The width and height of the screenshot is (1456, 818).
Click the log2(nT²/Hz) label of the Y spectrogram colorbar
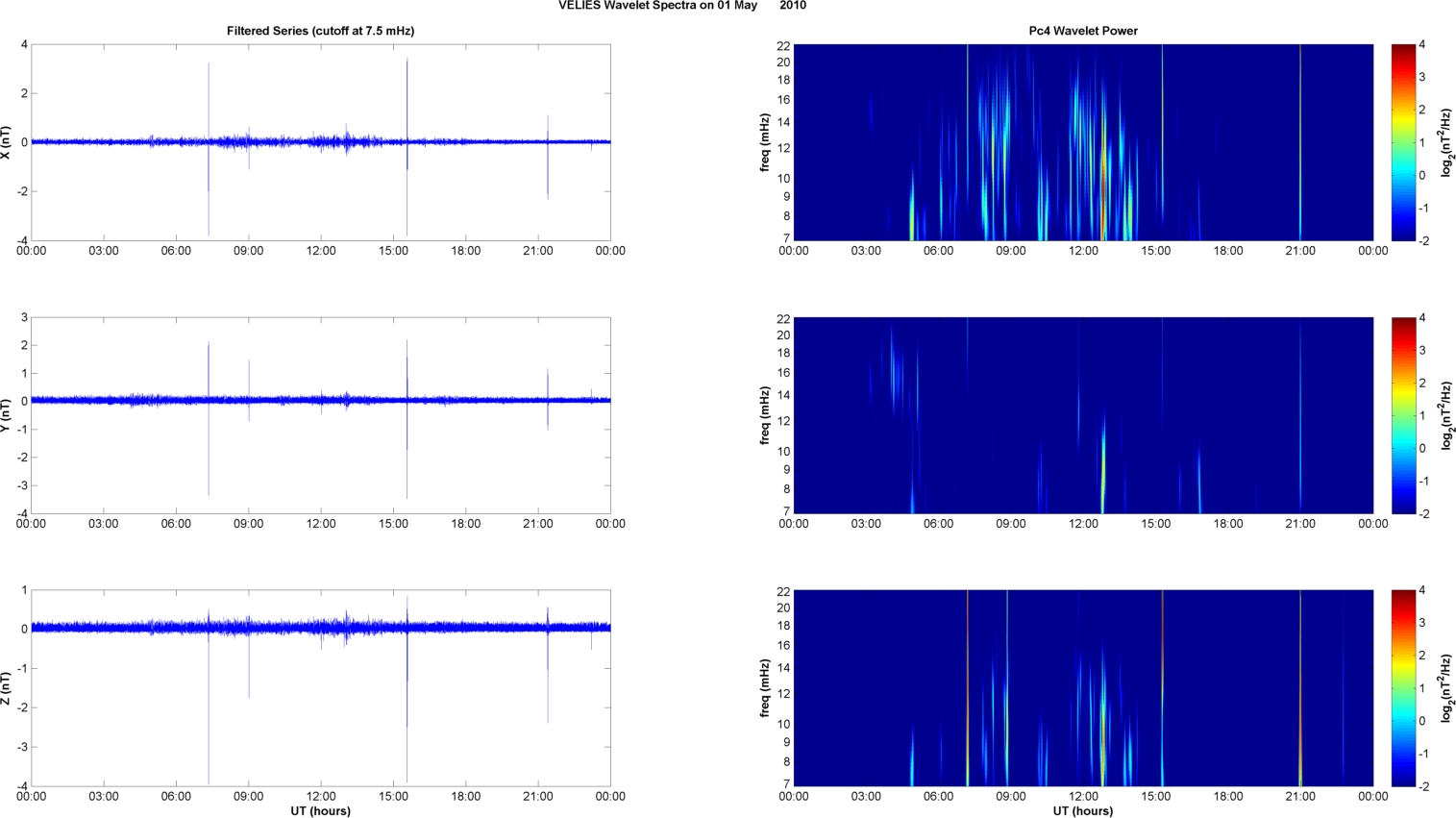click(1445, 415)
